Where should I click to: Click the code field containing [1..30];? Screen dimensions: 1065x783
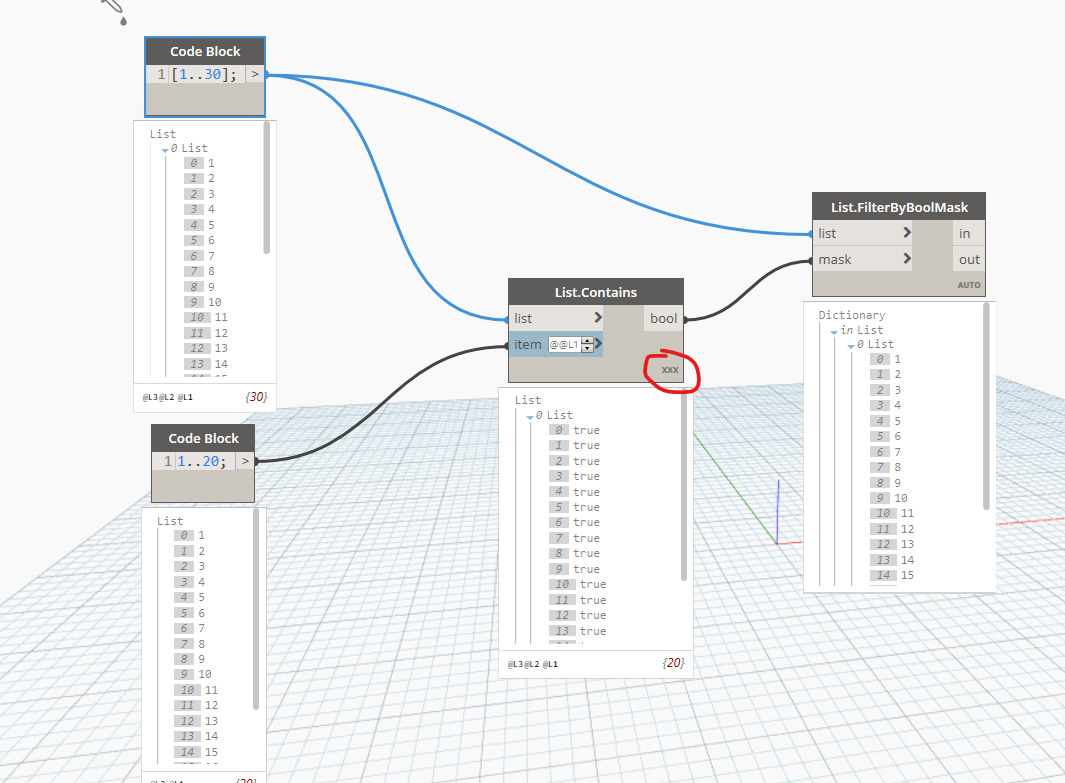click(x=204, y=74)
